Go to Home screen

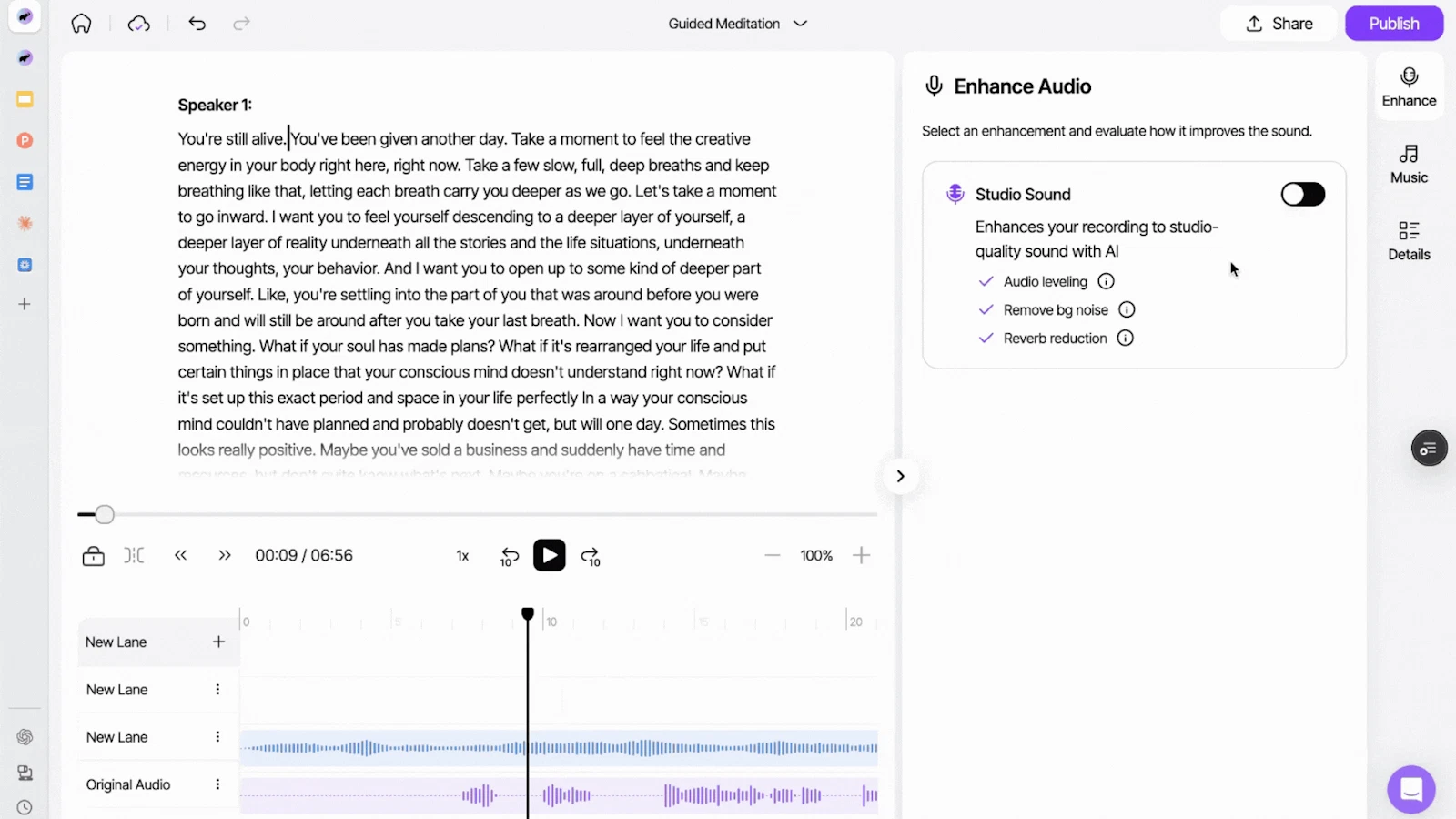tap(81, 23)
